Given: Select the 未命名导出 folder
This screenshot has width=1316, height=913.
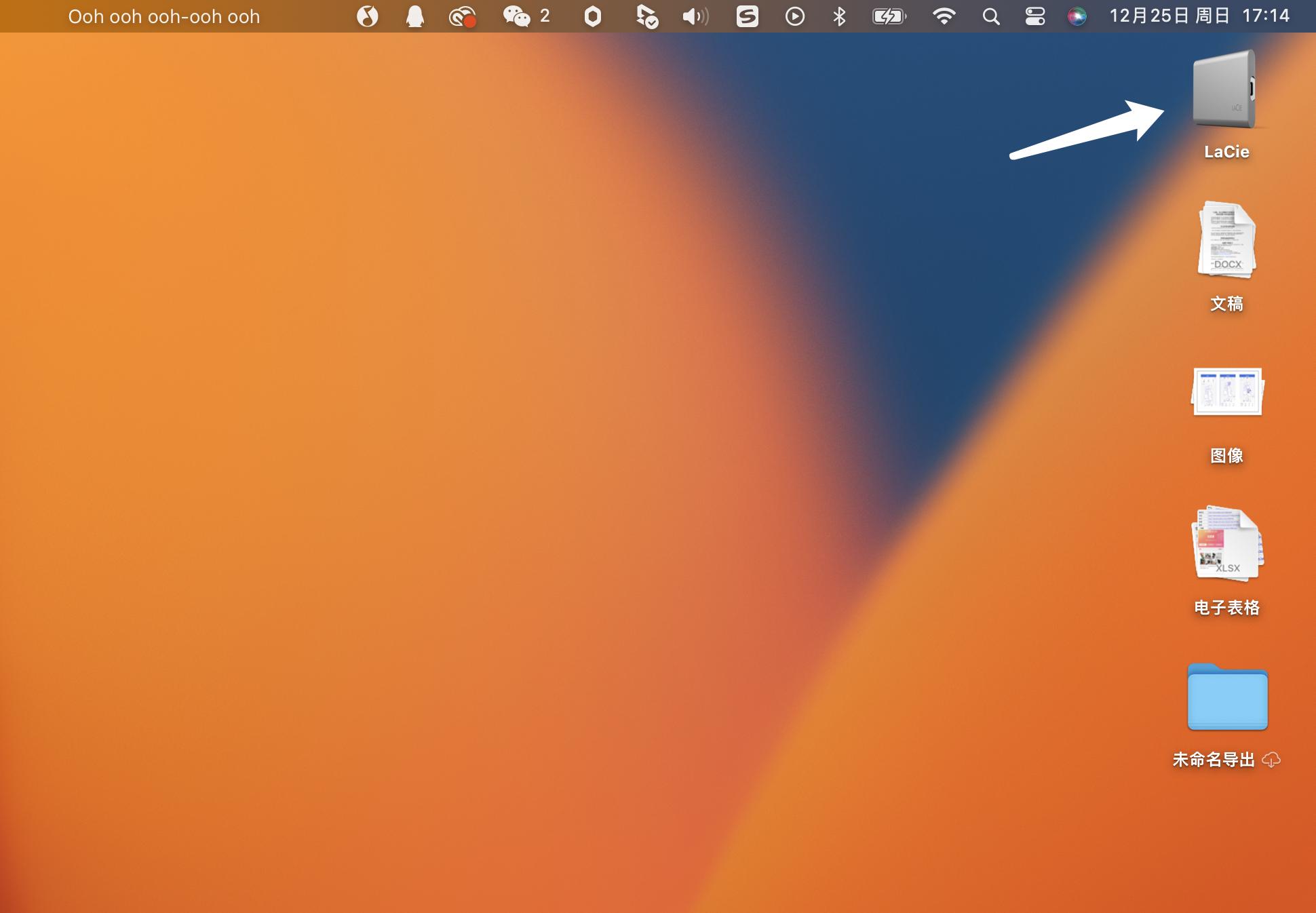Looking at the screenshot, I should pos(1226,697).
